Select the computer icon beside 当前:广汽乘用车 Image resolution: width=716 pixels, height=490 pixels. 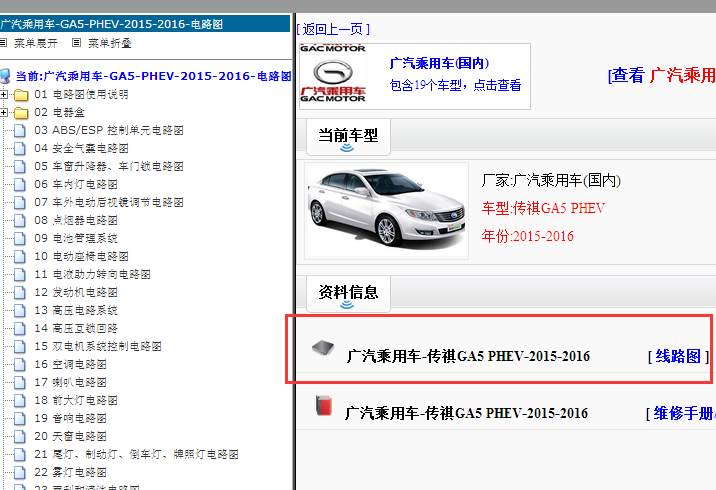[5, 76]
